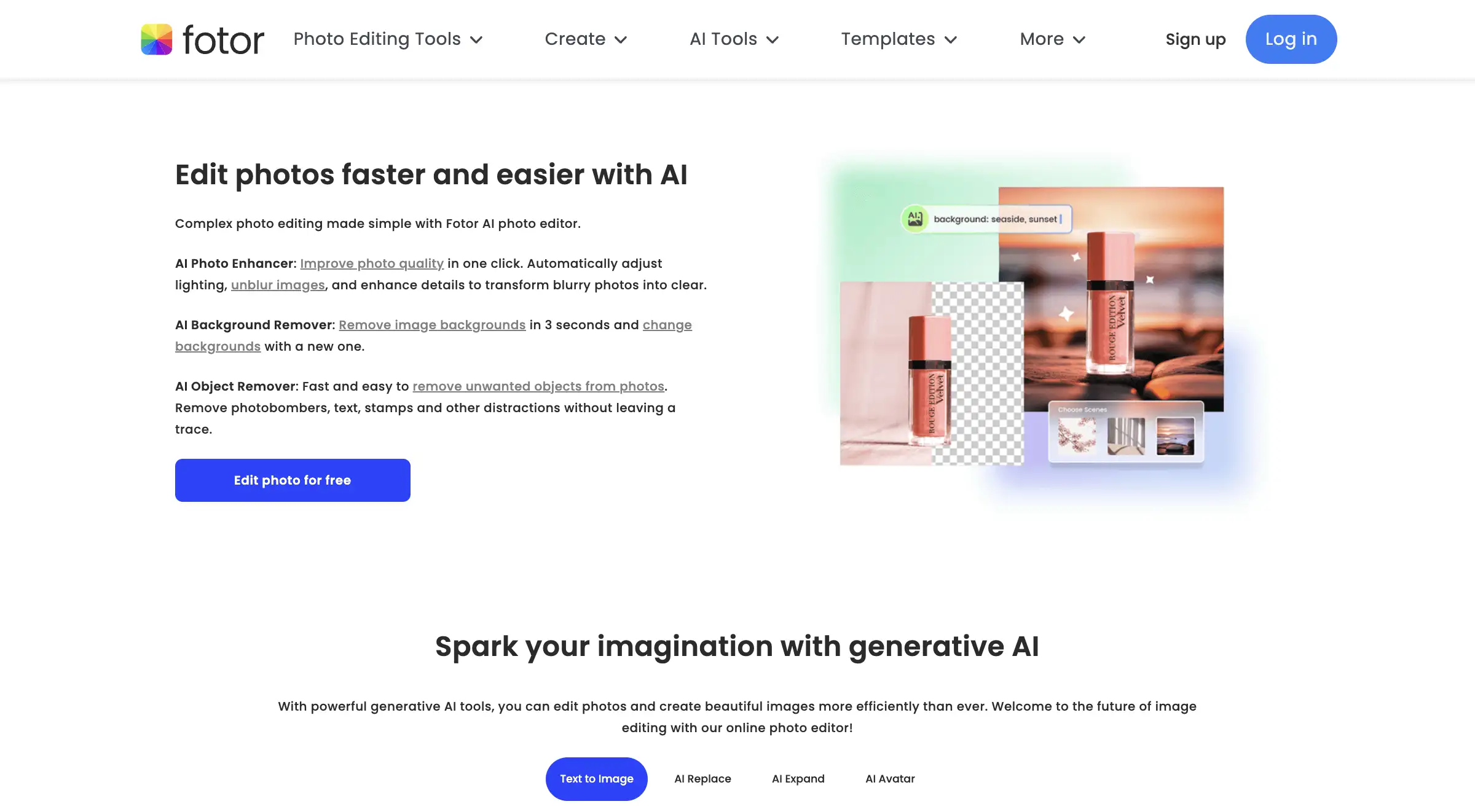This screenshot has width=1475, height=812.
Task: Click AI Expand tab
Action: click(x=798, y=779)
